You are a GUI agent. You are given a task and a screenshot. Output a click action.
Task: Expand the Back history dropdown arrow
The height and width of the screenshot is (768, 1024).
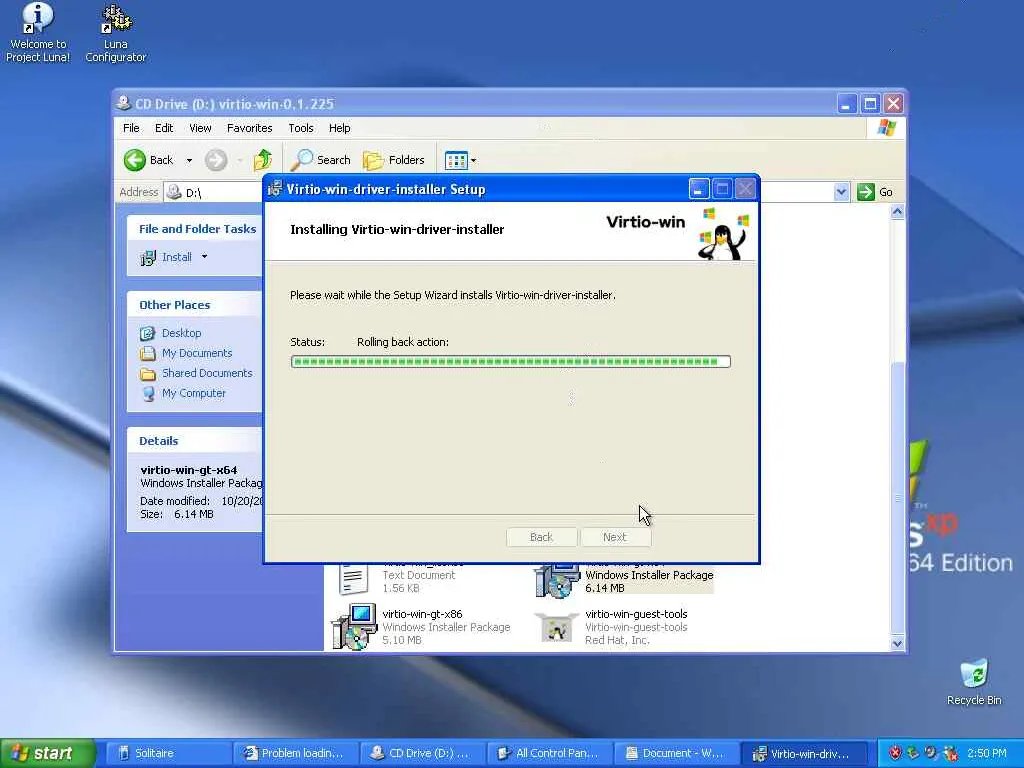click(x=189, y=160)
